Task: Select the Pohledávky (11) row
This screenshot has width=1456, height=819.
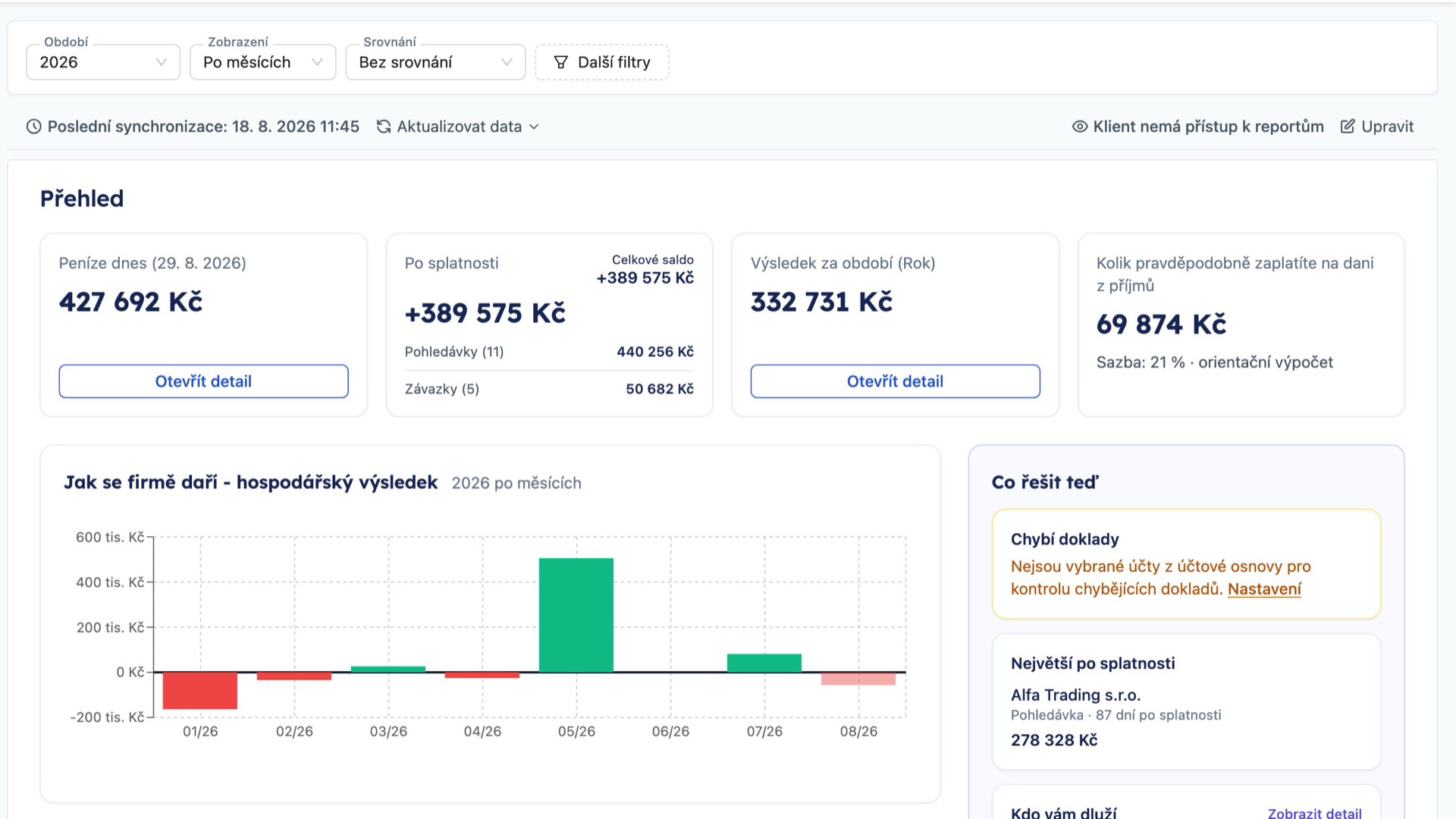Action: coord(549,352)
